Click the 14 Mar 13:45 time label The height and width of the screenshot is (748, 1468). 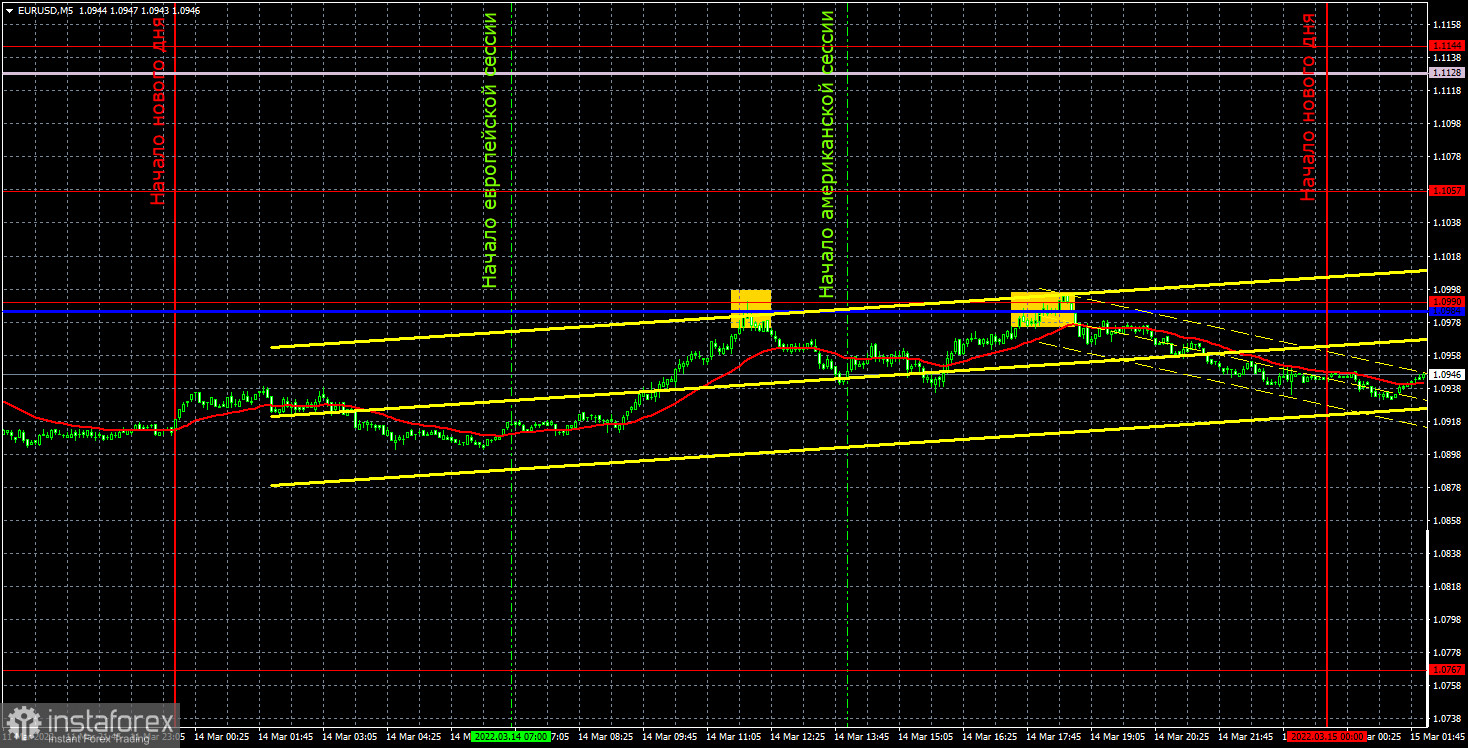point(862,737)
